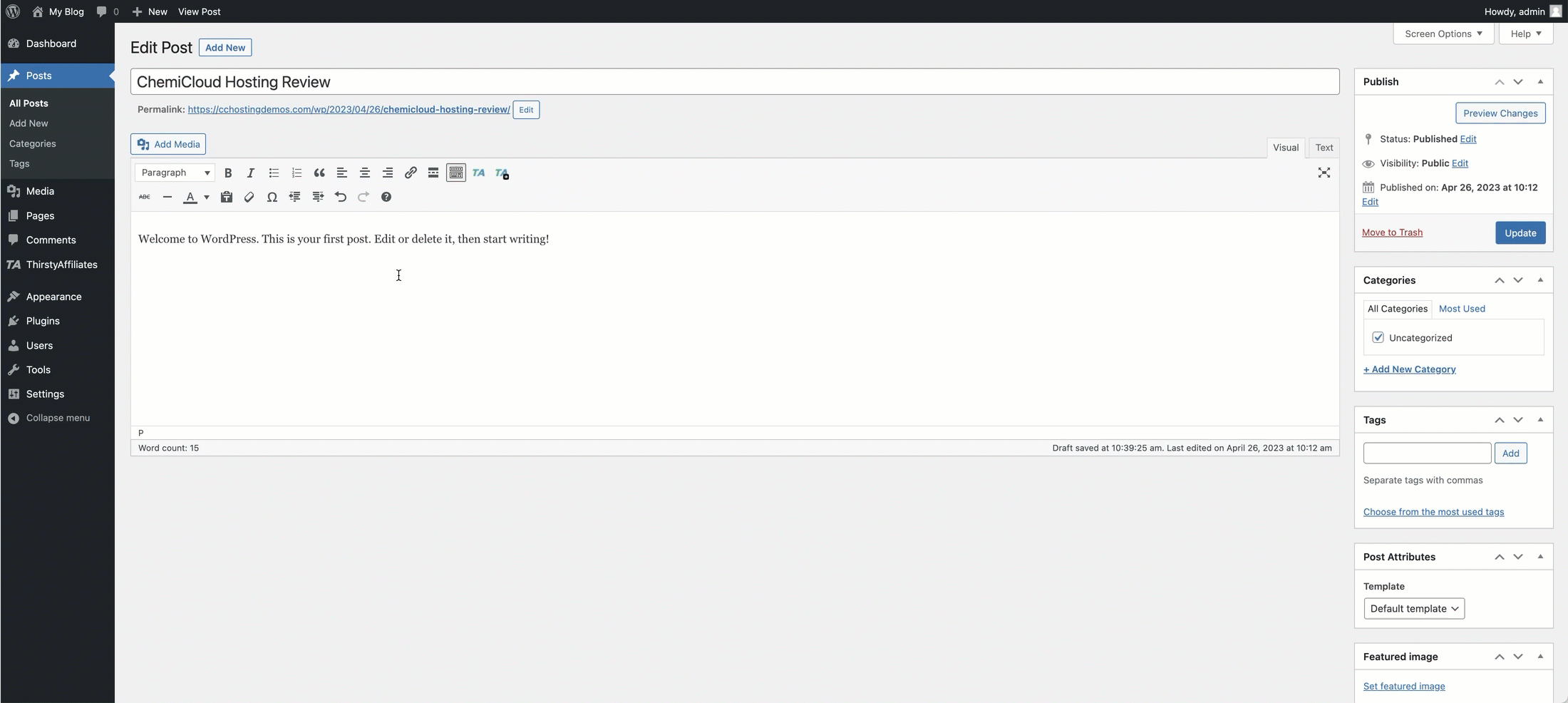Insert a bulleted list
The height and width of the screenshot is (703, 1568).
(x=274, y=173)
